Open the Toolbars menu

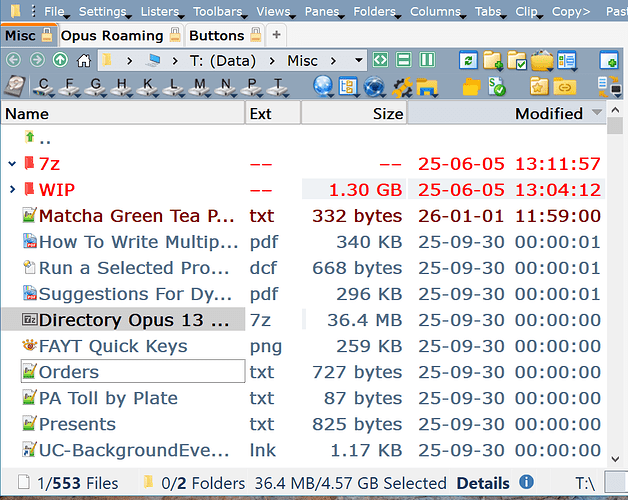coord(219,11)
